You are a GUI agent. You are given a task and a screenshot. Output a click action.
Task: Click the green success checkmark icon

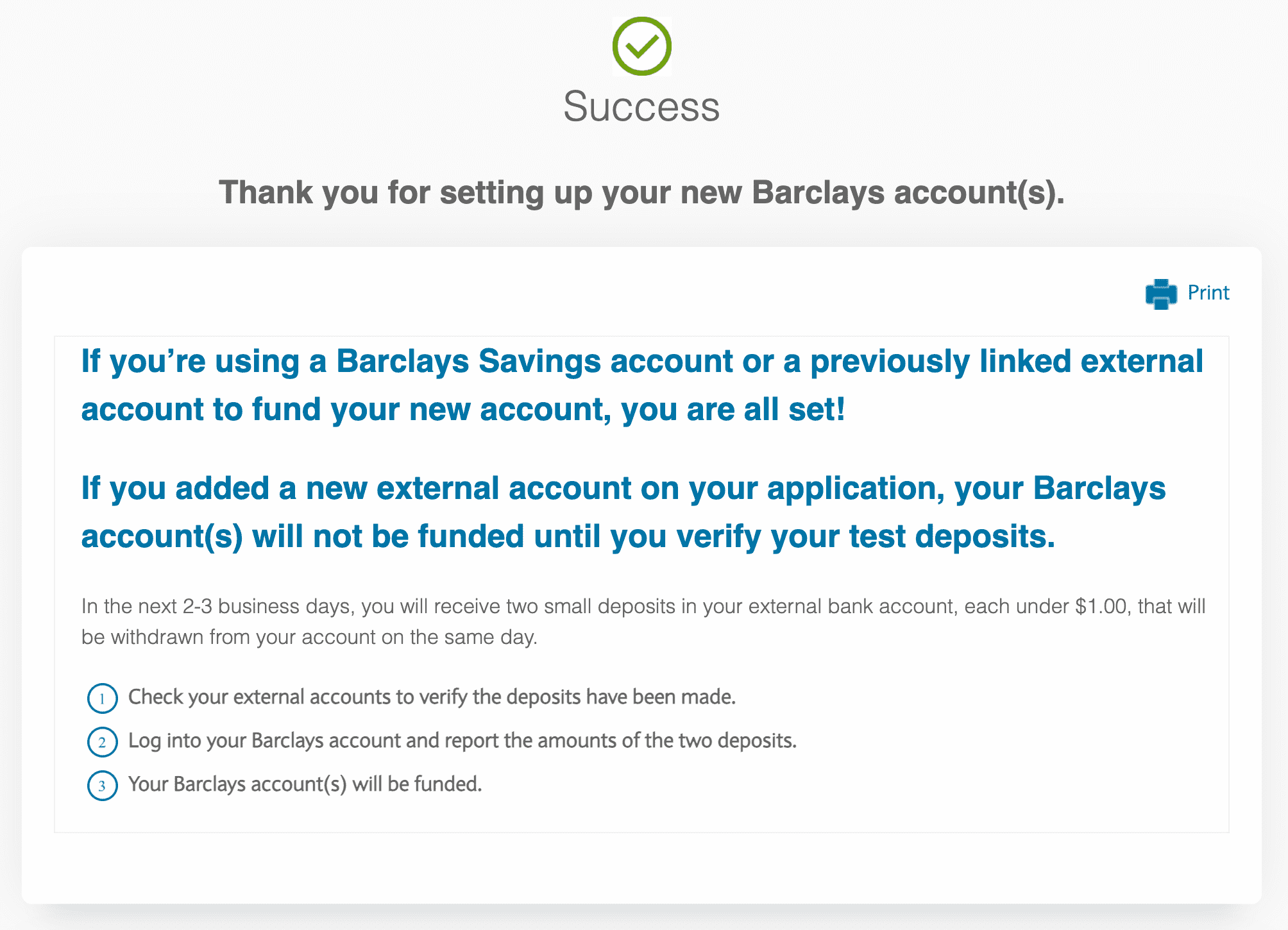point(641,47)
